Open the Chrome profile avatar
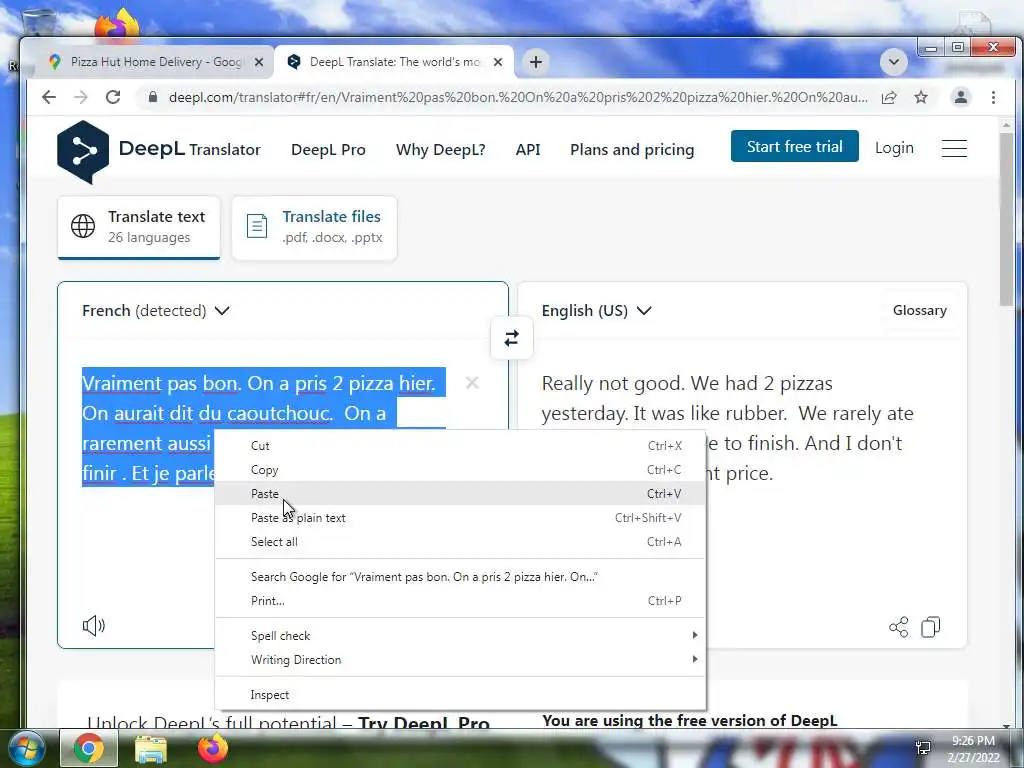This screenshot has height=768, width=1024. [961, 97]
